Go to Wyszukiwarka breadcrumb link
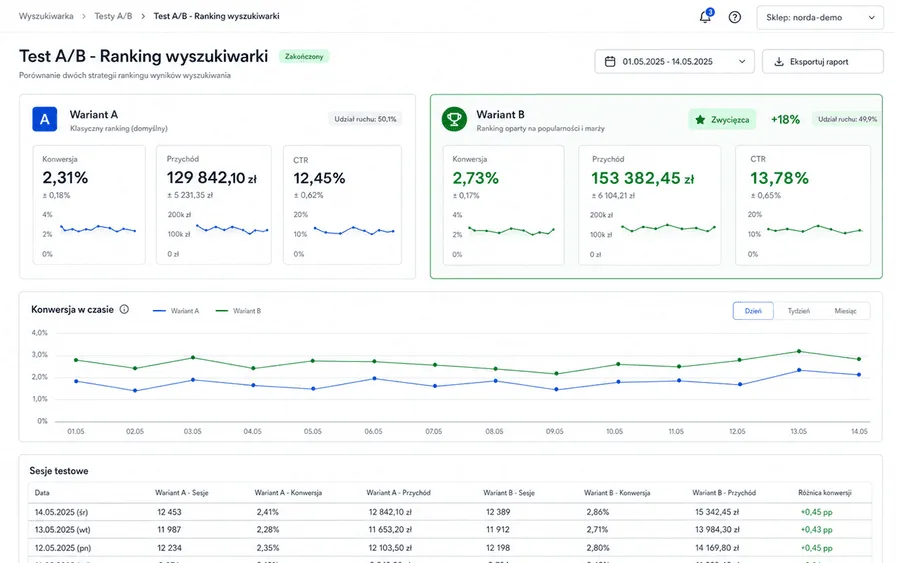900x563 pixels. 46,16
